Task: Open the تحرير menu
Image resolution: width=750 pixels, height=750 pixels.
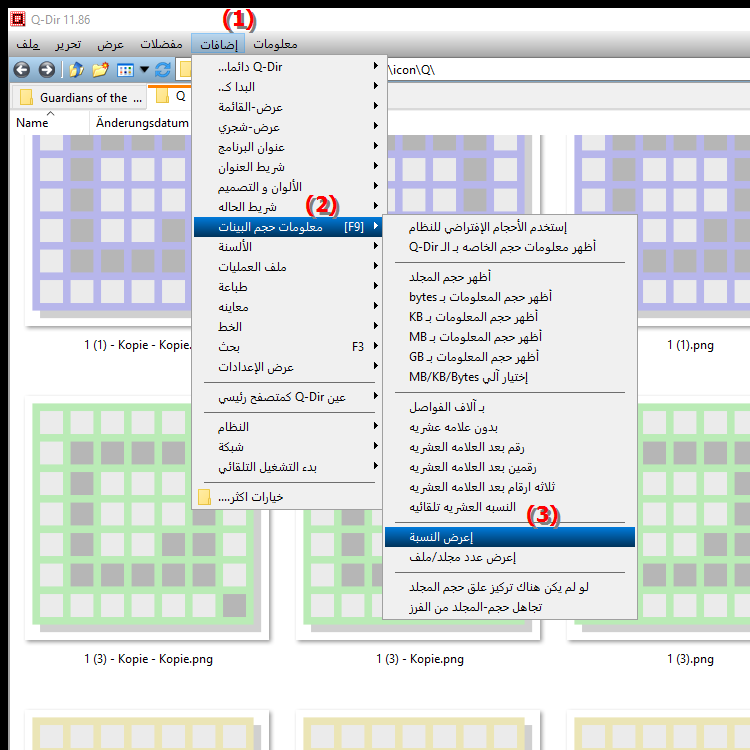Action: point(68,44)
